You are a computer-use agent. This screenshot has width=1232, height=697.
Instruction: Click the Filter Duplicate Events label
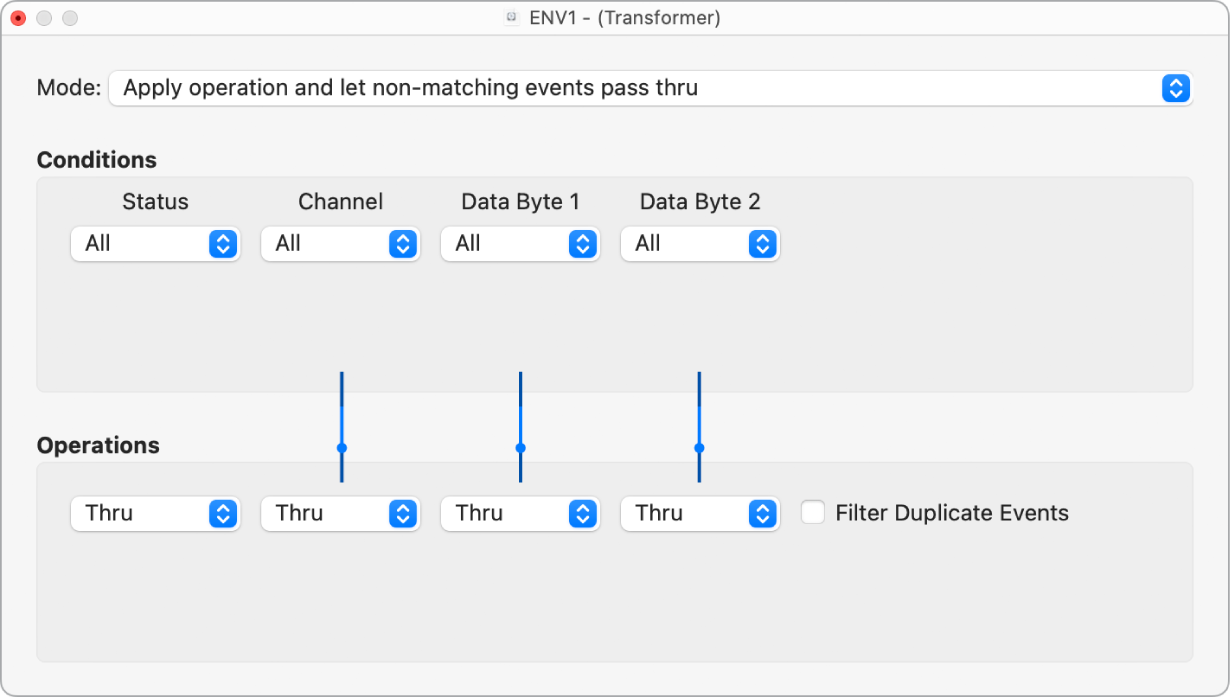point(952,513)
